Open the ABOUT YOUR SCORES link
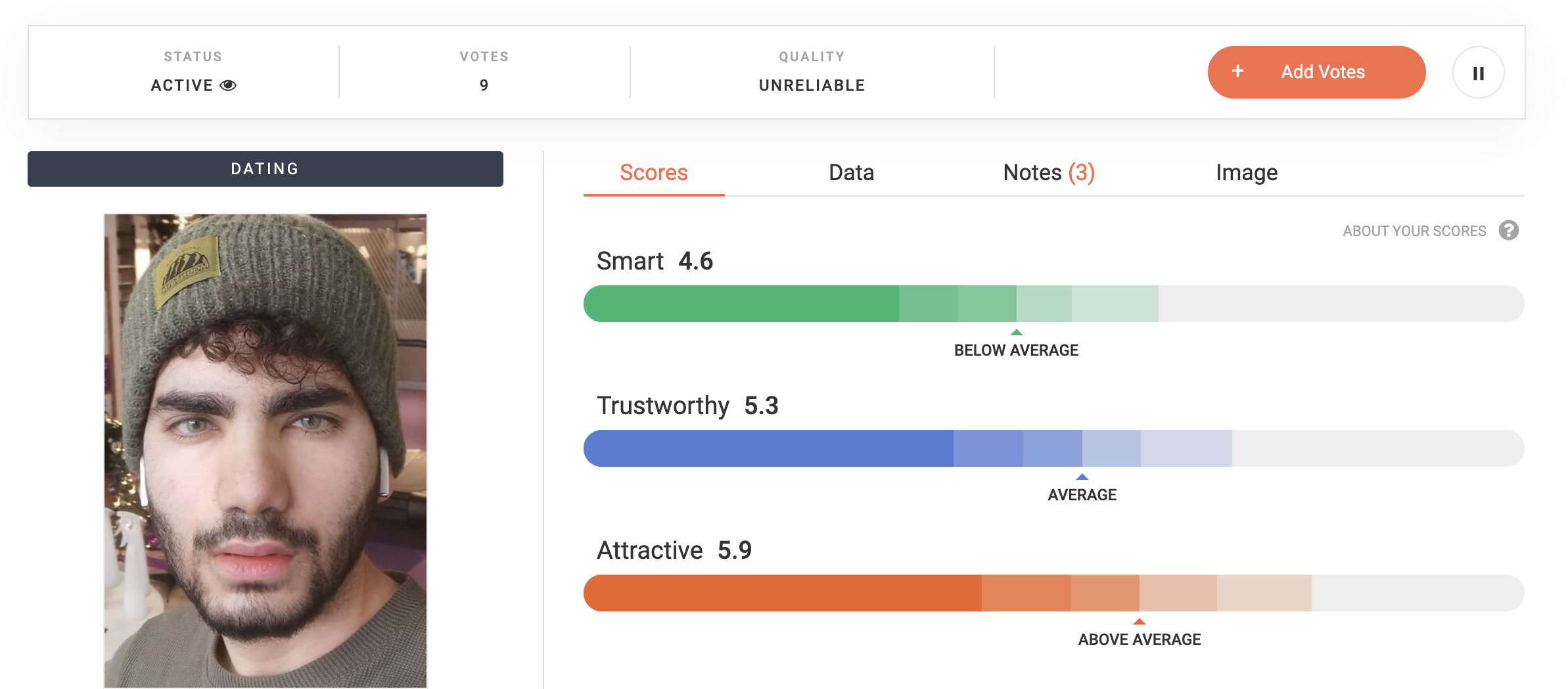The width and height of the screenshot is (1568, 689). tap(1414, 231)
